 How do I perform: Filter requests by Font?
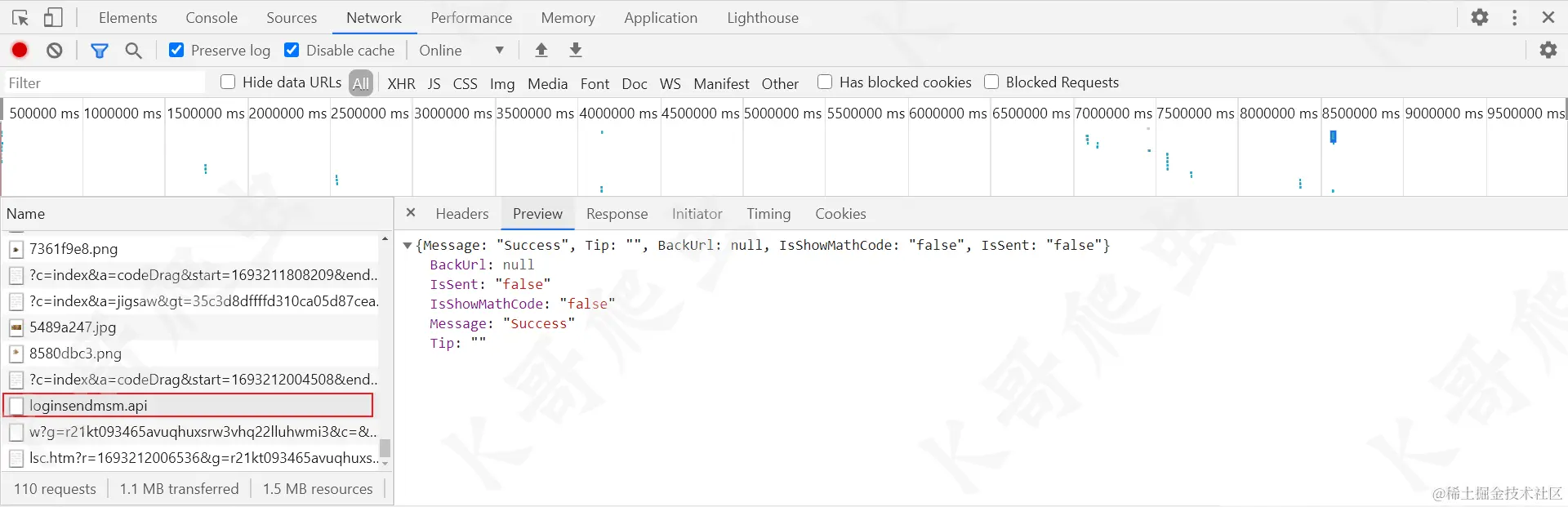tap(595, 83)
